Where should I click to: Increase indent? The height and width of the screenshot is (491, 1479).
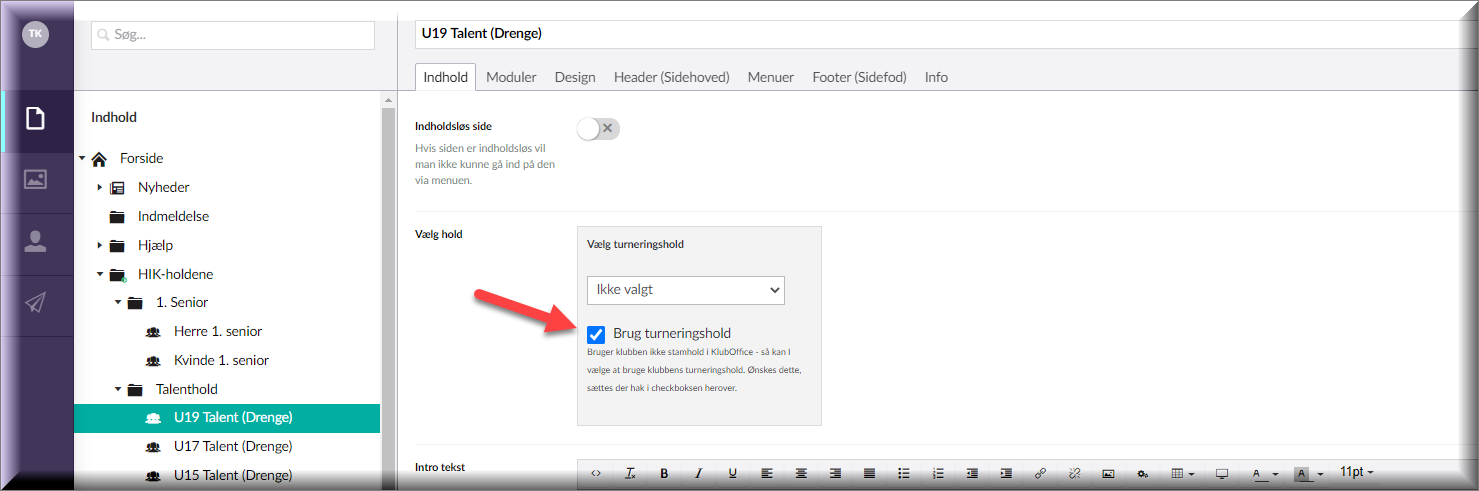pyautogui.click(x=1006, y=473)
